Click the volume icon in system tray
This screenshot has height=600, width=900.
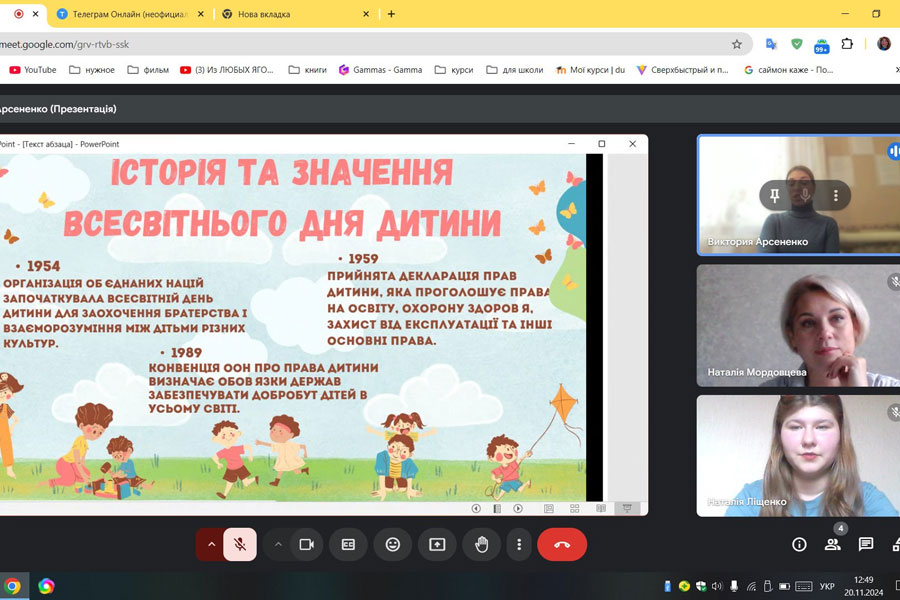716,585
